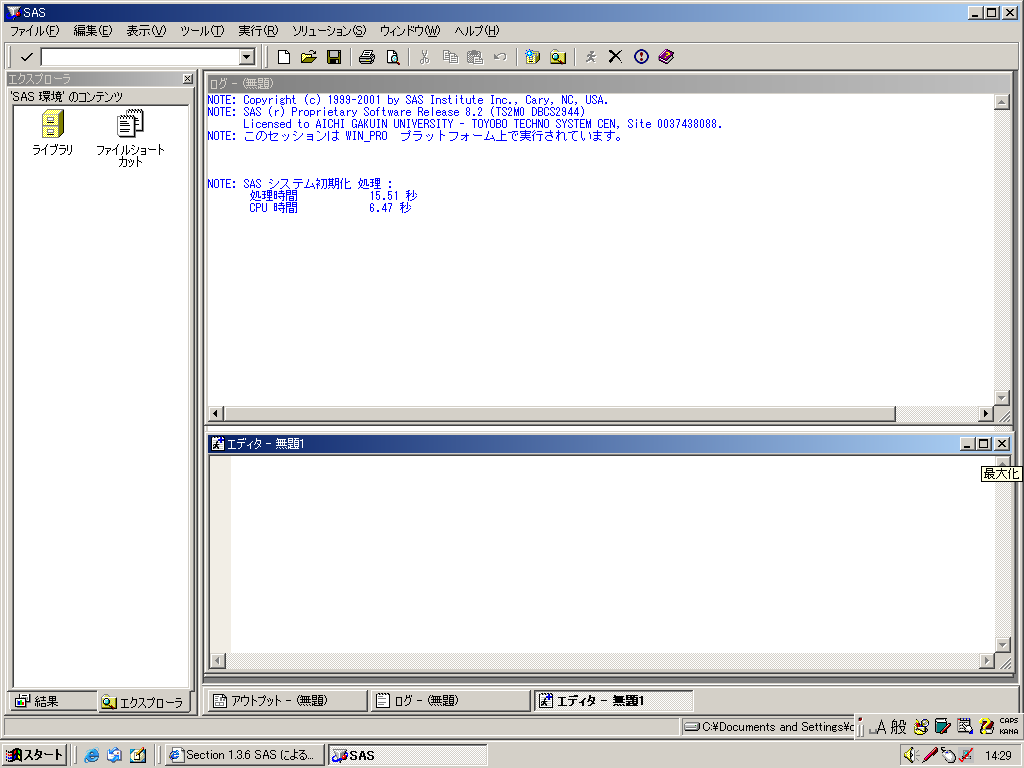
Task: Open Print Preview from the toolbar
Action: tap(392, 57)
